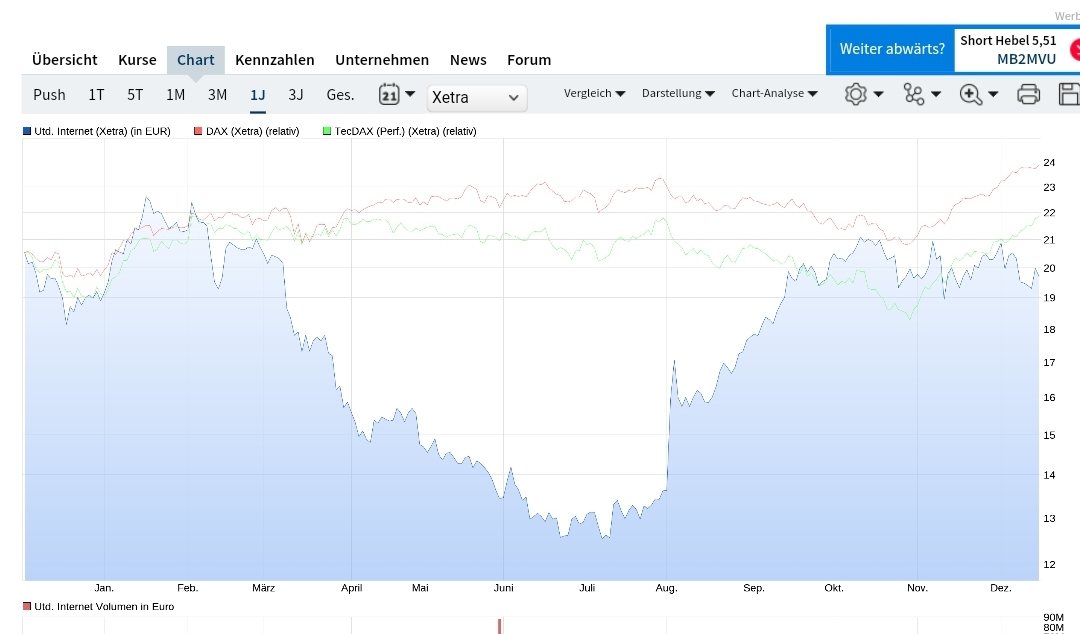Expand the Chart-Analyse menu
Image resolution: width=1080 pixels, height=634 pixels.
pyautogui.click(x=774, y=93)
